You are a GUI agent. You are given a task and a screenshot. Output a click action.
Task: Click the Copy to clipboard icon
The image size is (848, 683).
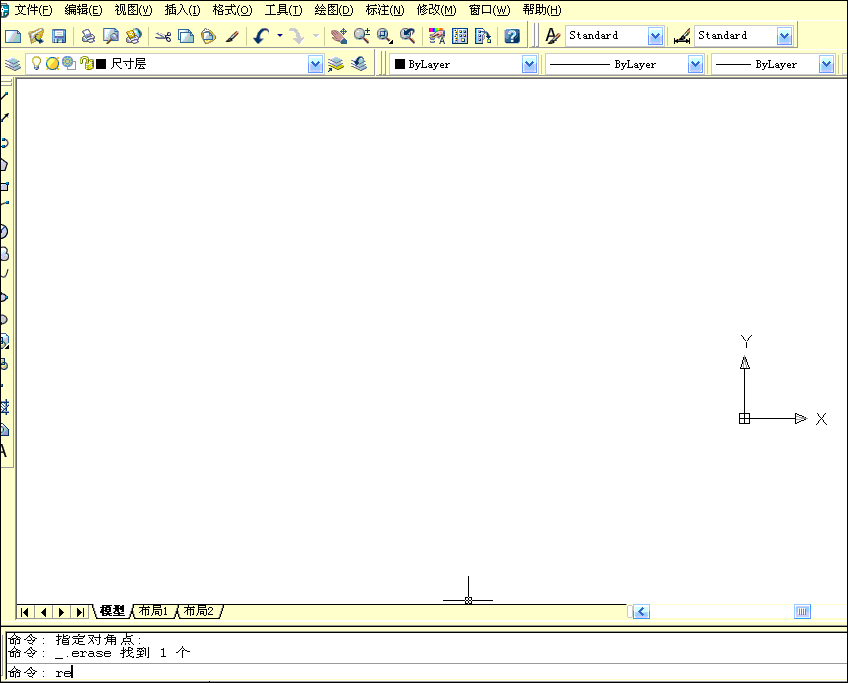(186, 36)
